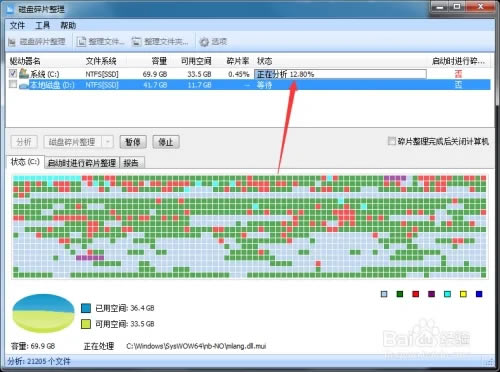
Task: Open the 工具 menu
Action: [x=43, y=25]
